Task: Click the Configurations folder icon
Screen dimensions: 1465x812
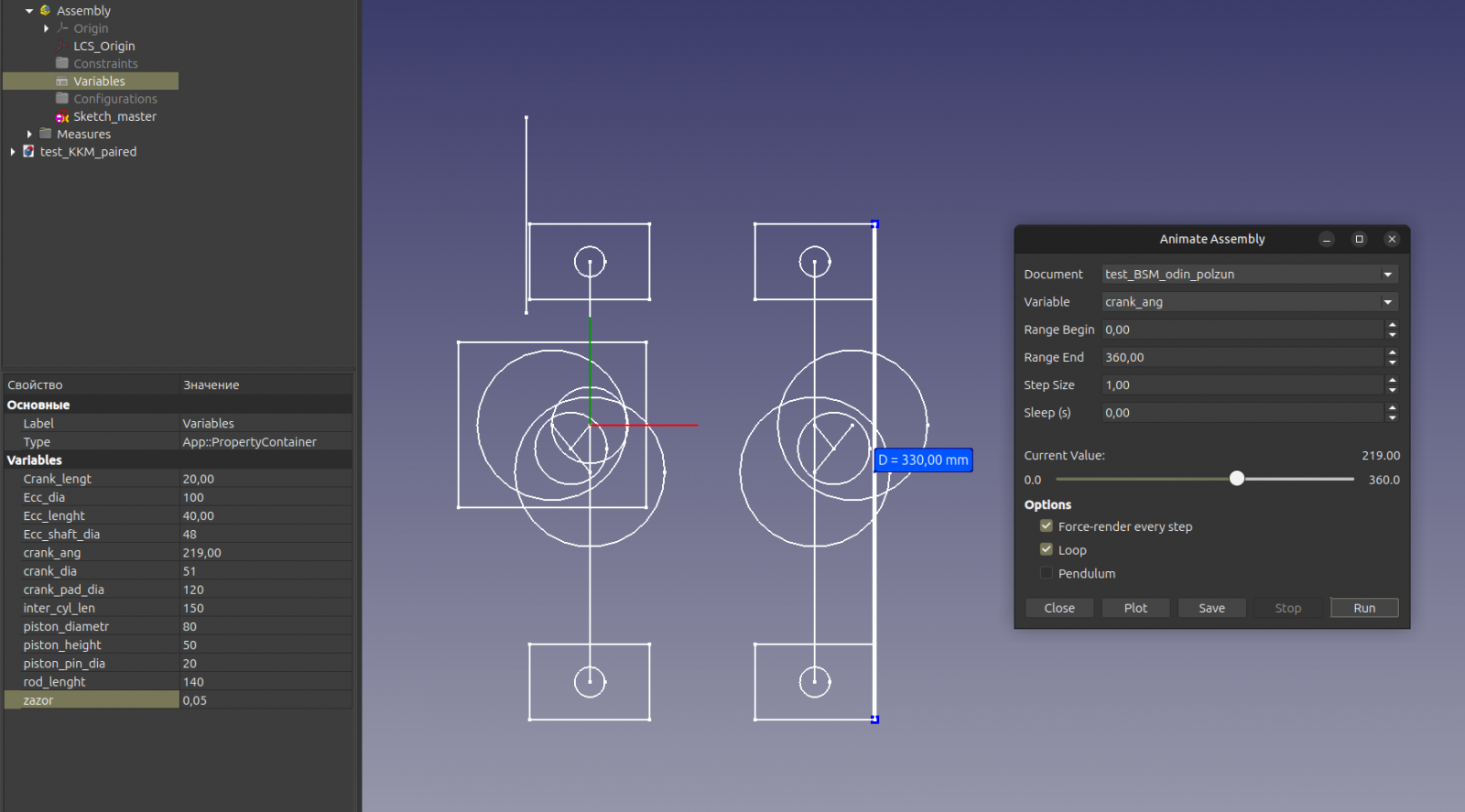Action: pyautogui.click(x=62, y=99)
